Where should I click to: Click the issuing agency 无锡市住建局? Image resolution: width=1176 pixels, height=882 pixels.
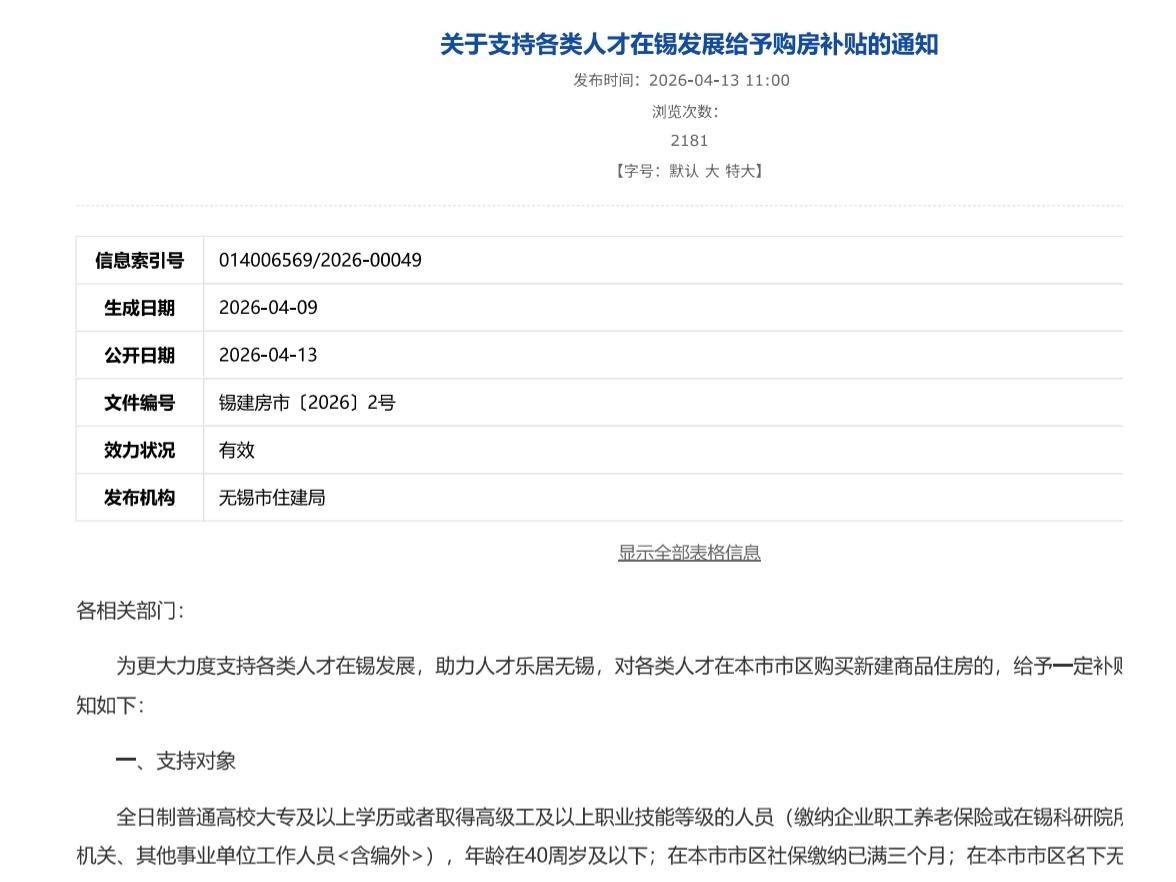coord(272,498)
